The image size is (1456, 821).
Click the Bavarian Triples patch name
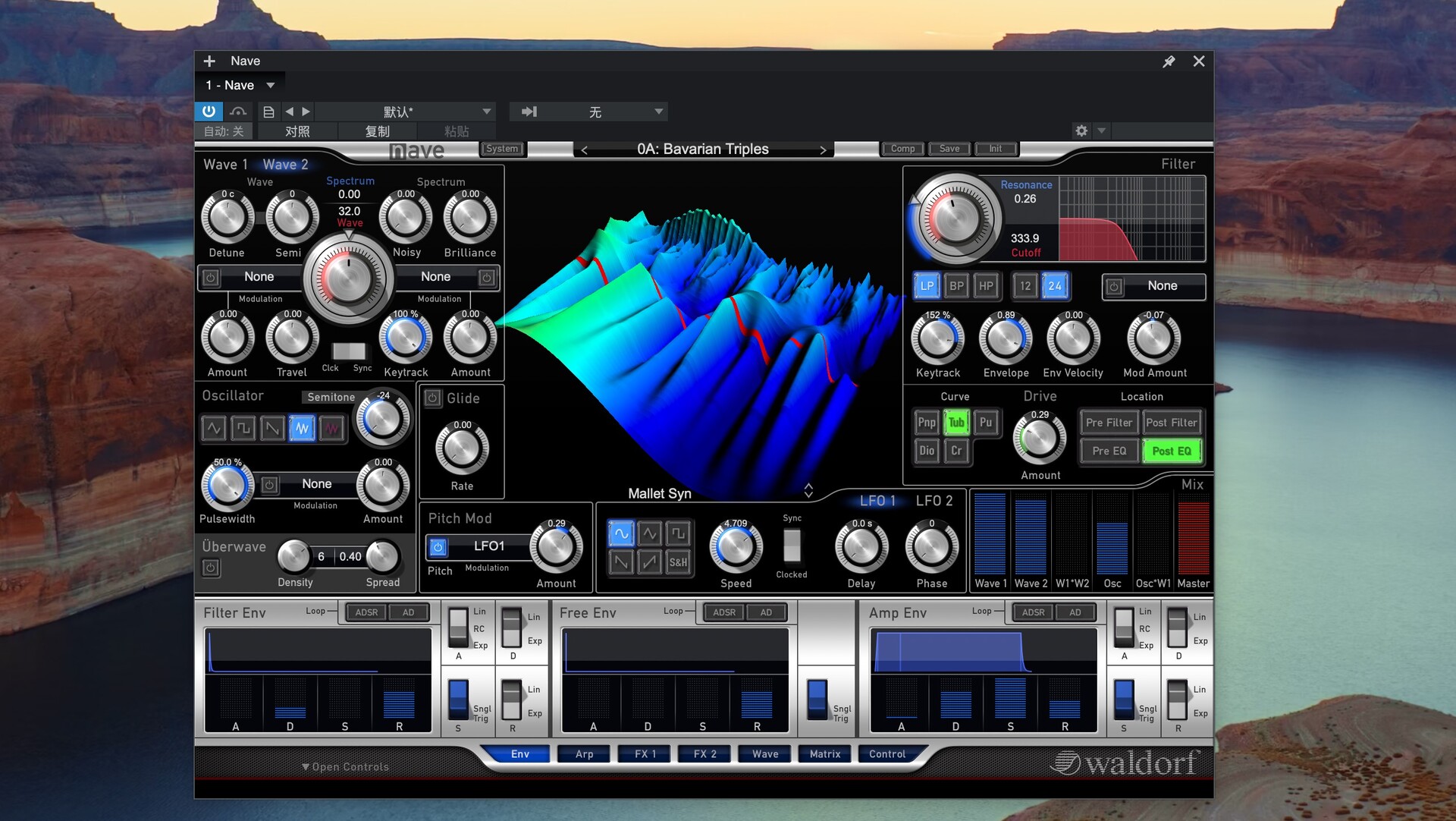coord(702,149)
